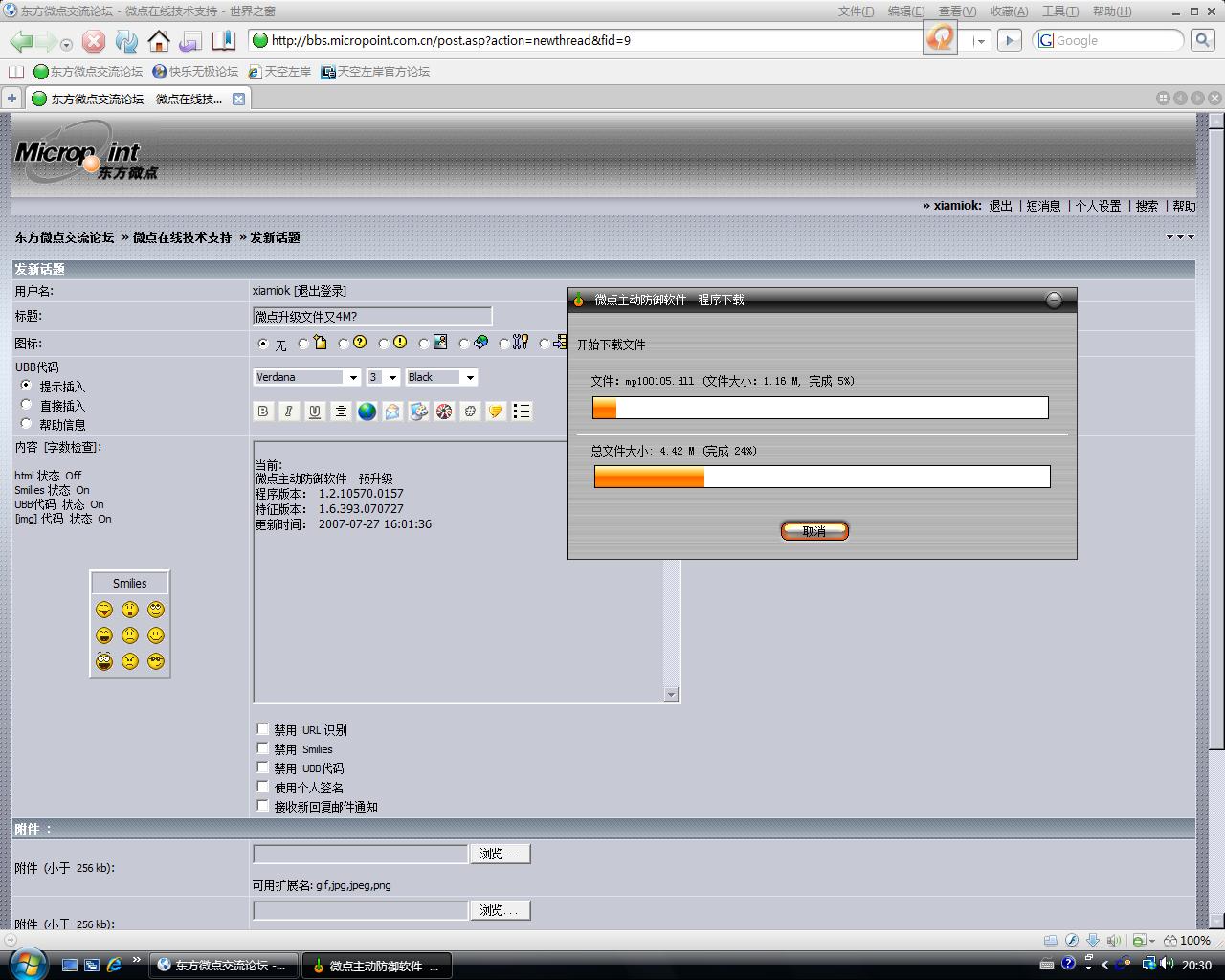Open the 文件(F) menu
The image size is (1225, 980).
pos(856,11)
